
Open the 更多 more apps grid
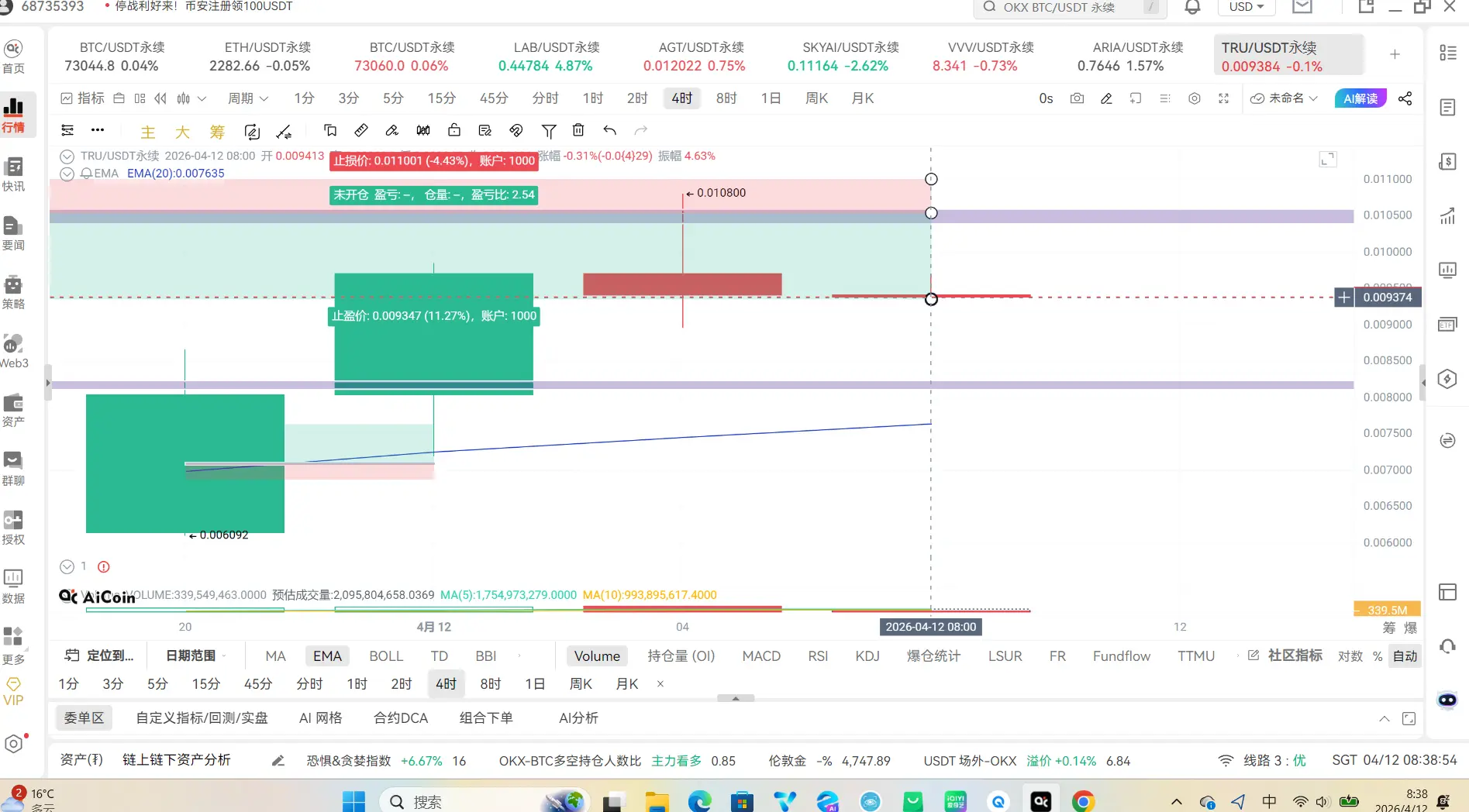pyautogui.click(x=13, y=647)
